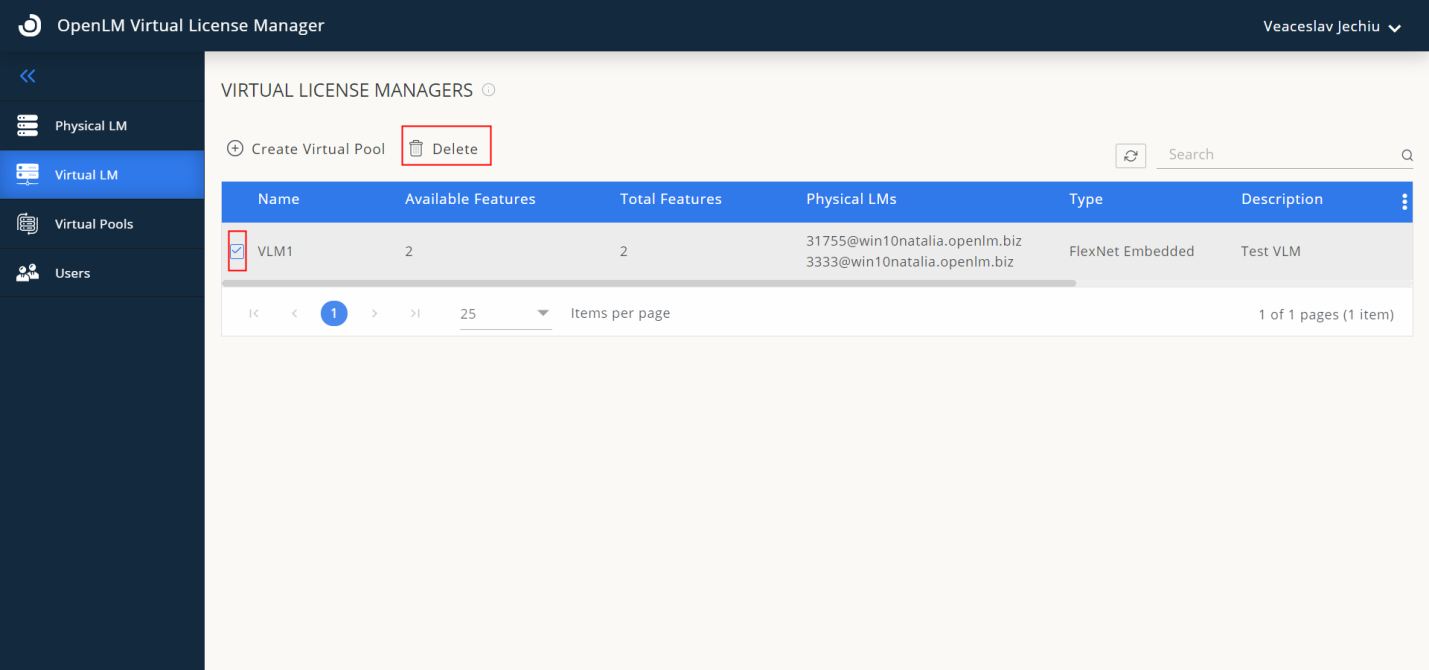Click into the Search field
The width and height of the screenshot is (1429, 670).
tap(1280, 155)
